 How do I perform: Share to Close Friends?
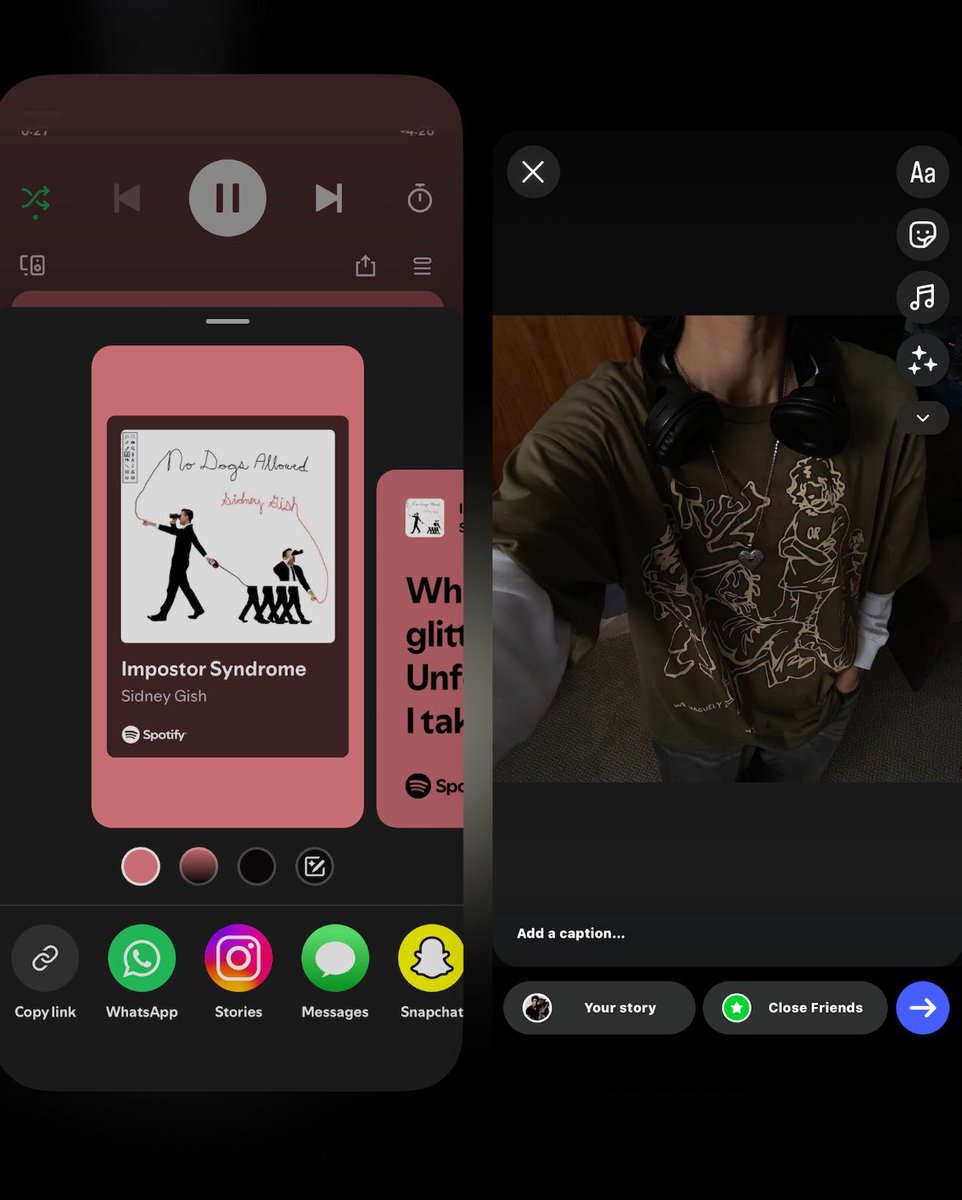tap(795, 1008)
